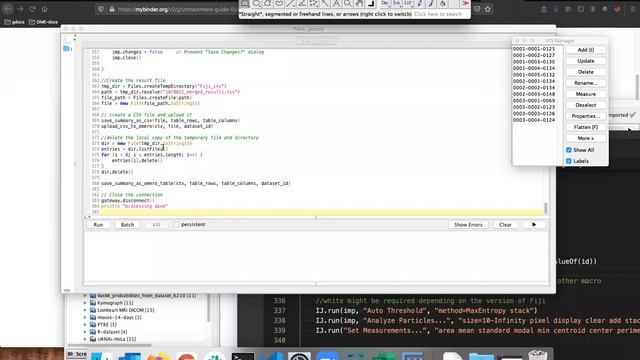Open the Dev menu tool
The height and width of the screenshot is (360, 640).
(385, 4)
